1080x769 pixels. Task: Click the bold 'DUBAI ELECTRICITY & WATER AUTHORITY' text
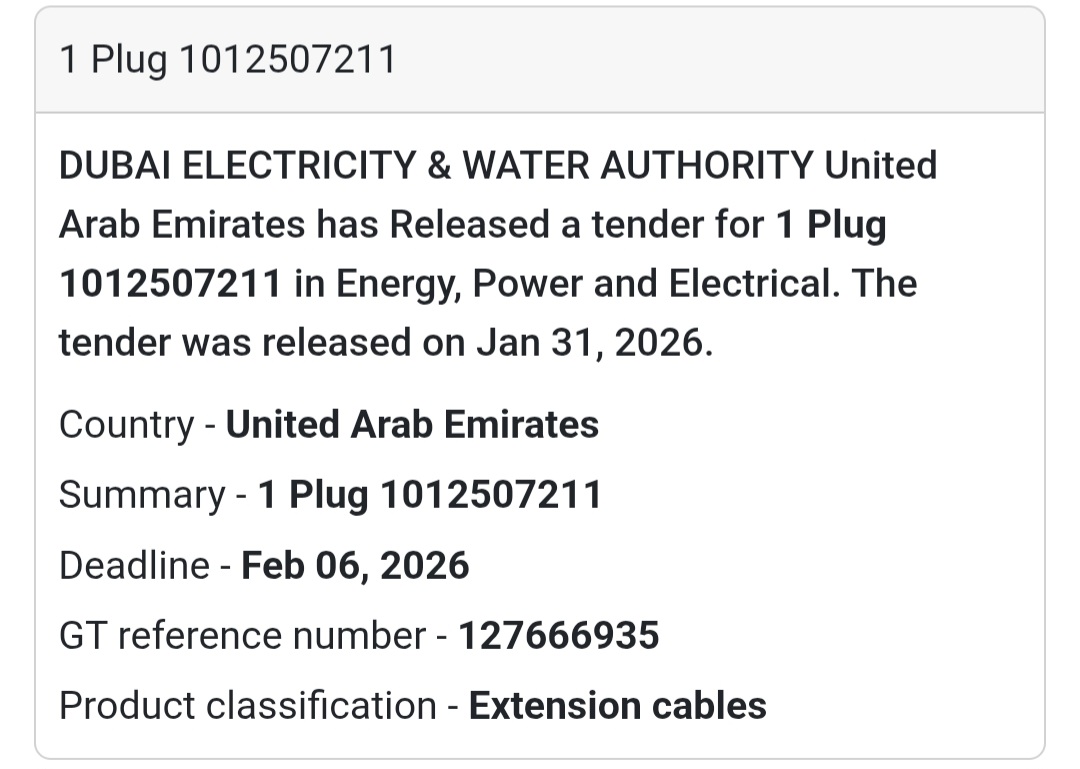(x=436, y=165)
